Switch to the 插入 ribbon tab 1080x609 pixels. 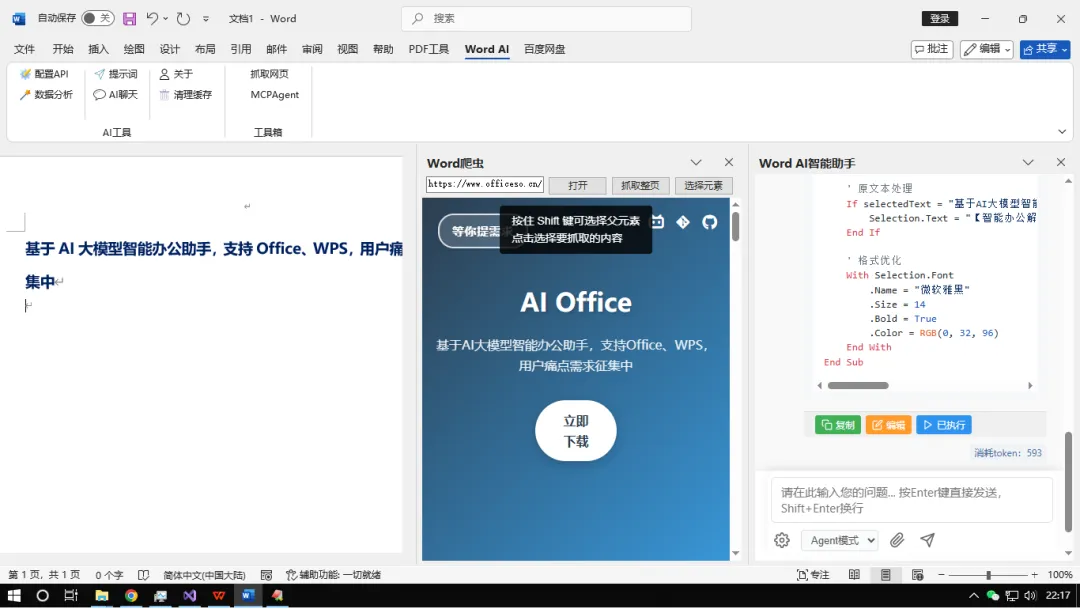tap(98, 49)
